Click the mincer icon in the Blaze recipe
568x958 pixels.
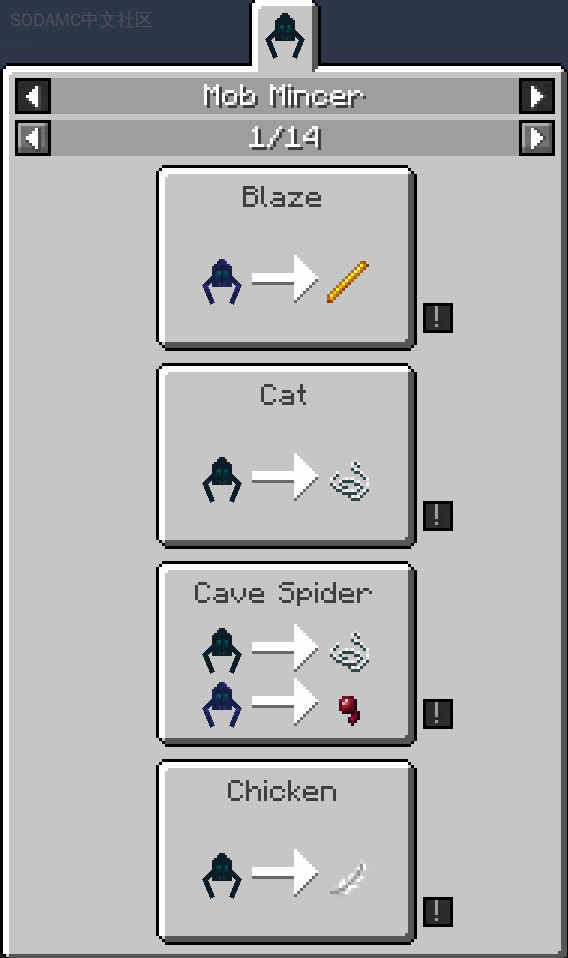coord(222,282)
